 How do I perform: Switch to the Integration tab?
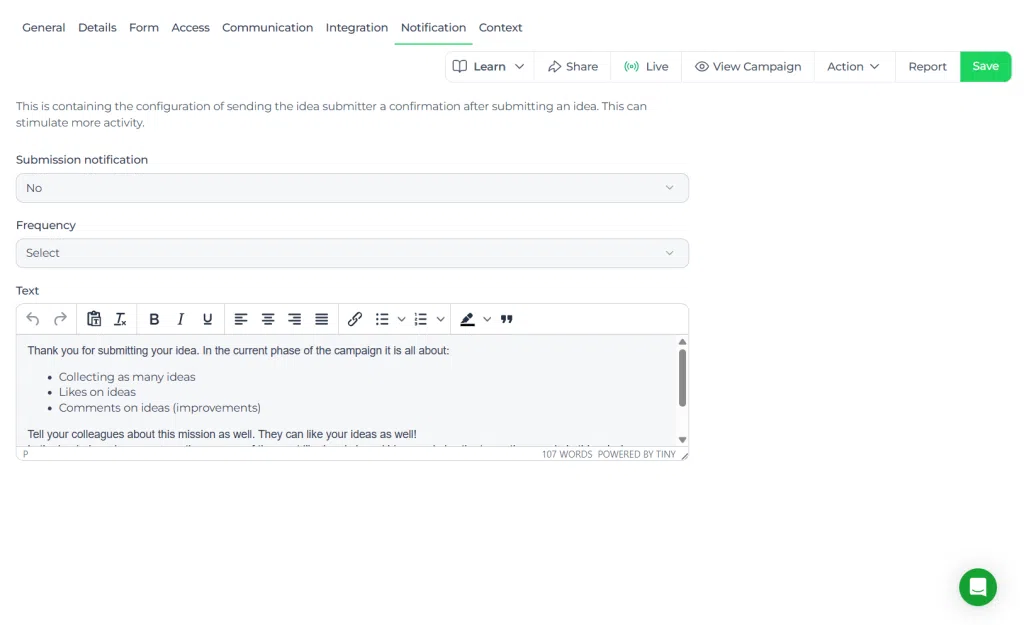[357, 27]
